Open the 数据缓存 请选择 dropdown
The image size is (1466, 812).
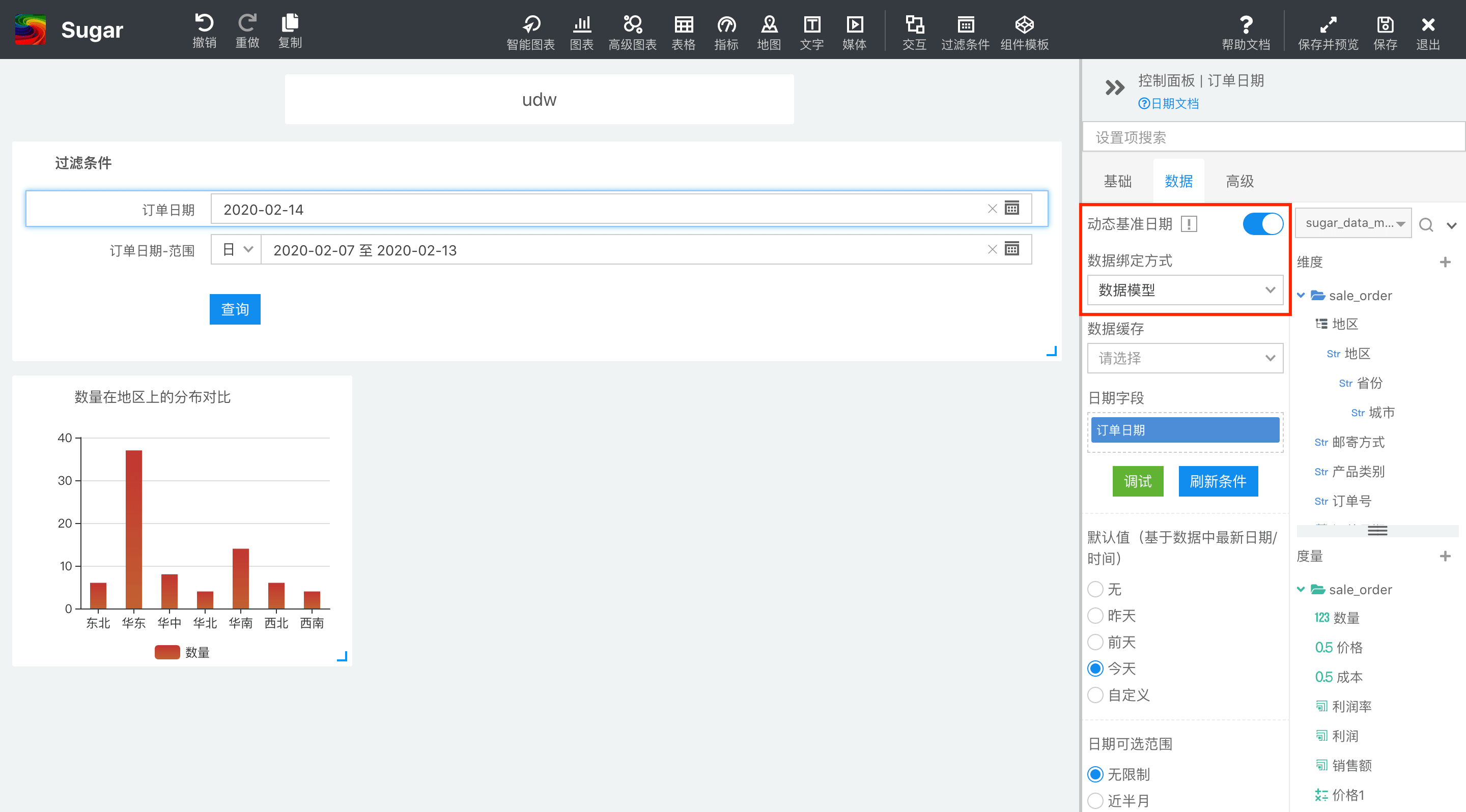pyautogui.click(x=1185, y=358)
